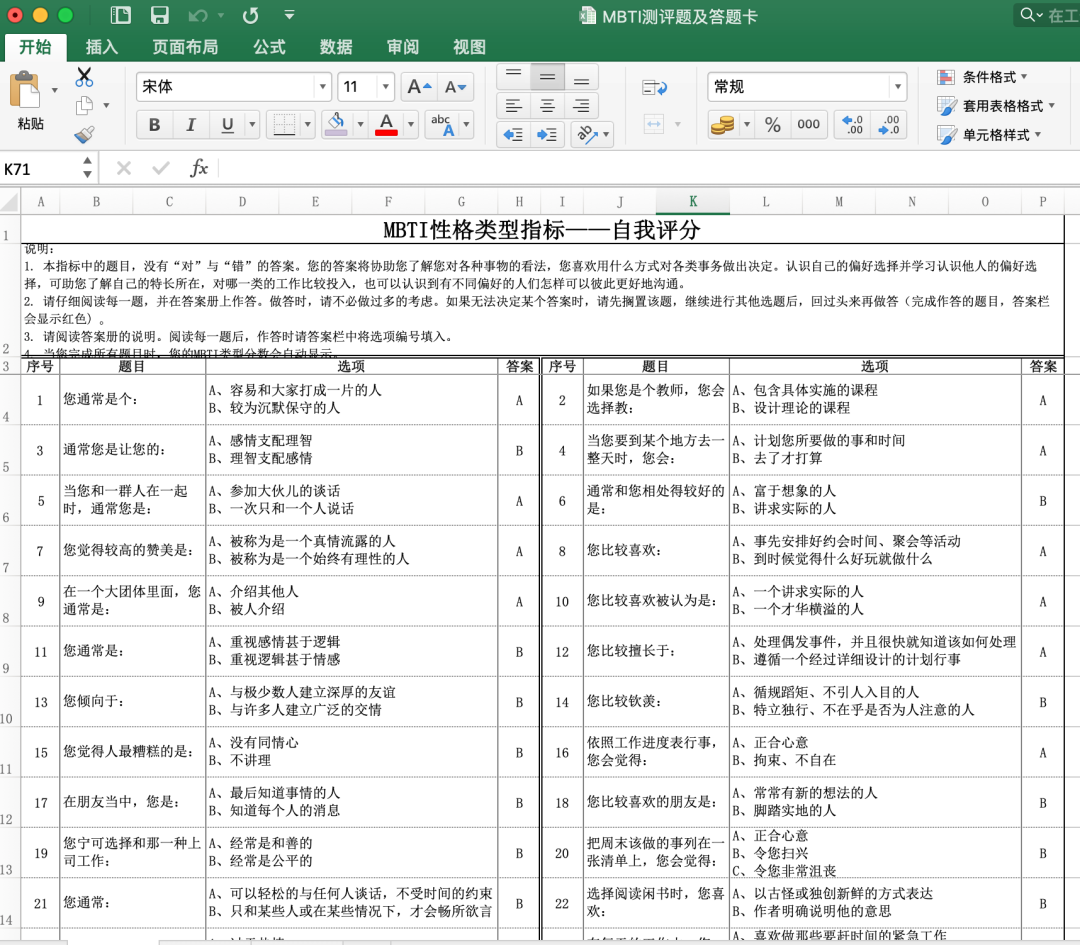Expand border style arrow
1080x945 pixels.
pos(307,125)
